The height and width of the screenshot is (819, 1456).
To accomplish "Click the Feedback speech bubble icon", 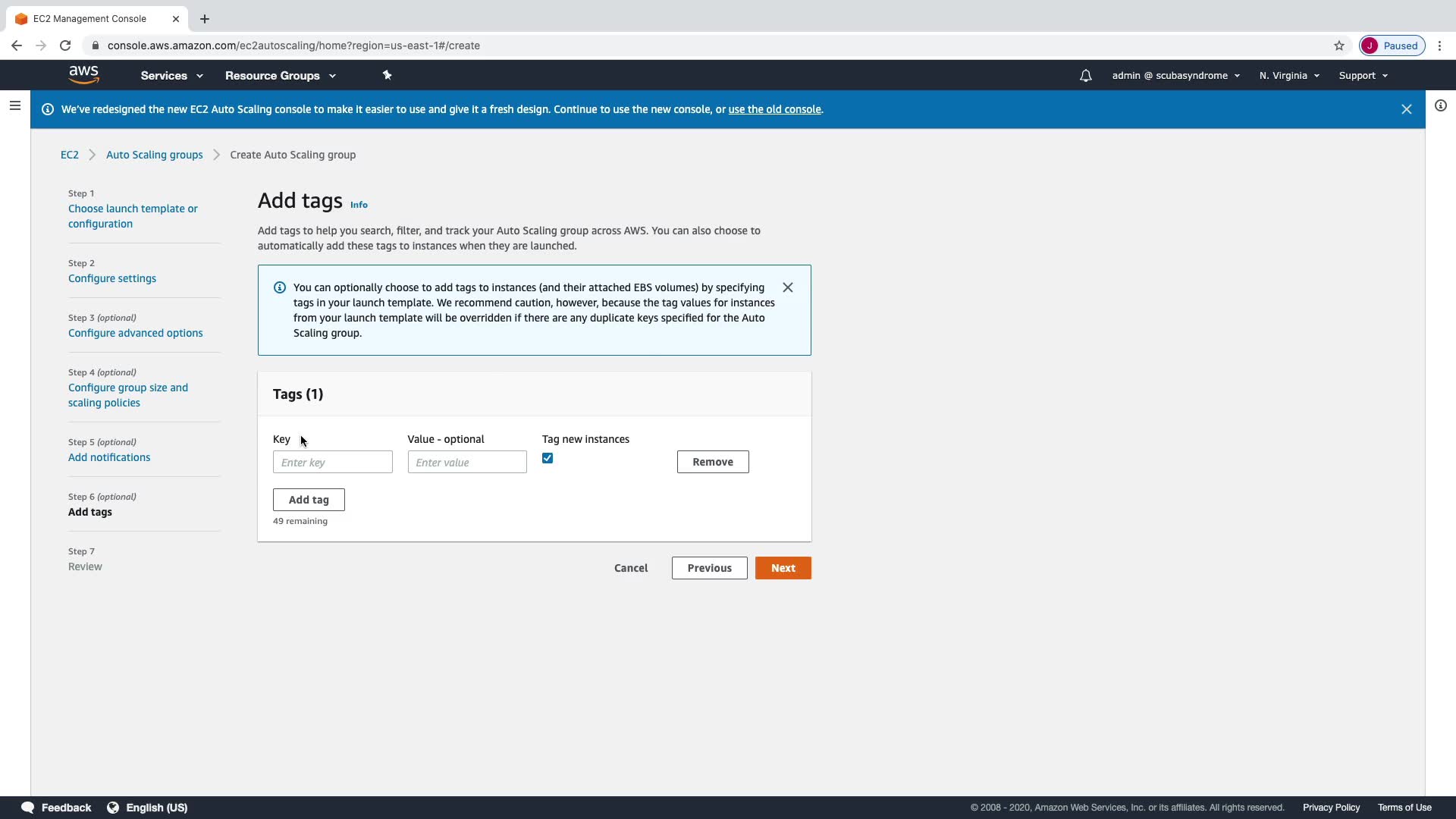I will click(28, 808).
